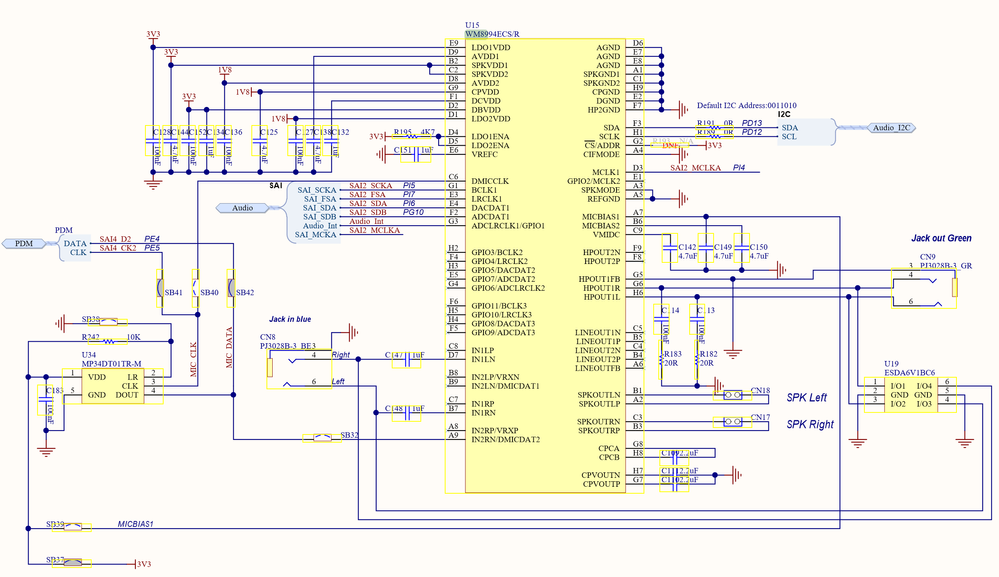Click the I2C harness heading
Image resolution: width=999 pixels, height=577 pixels.
click(784, 115)
